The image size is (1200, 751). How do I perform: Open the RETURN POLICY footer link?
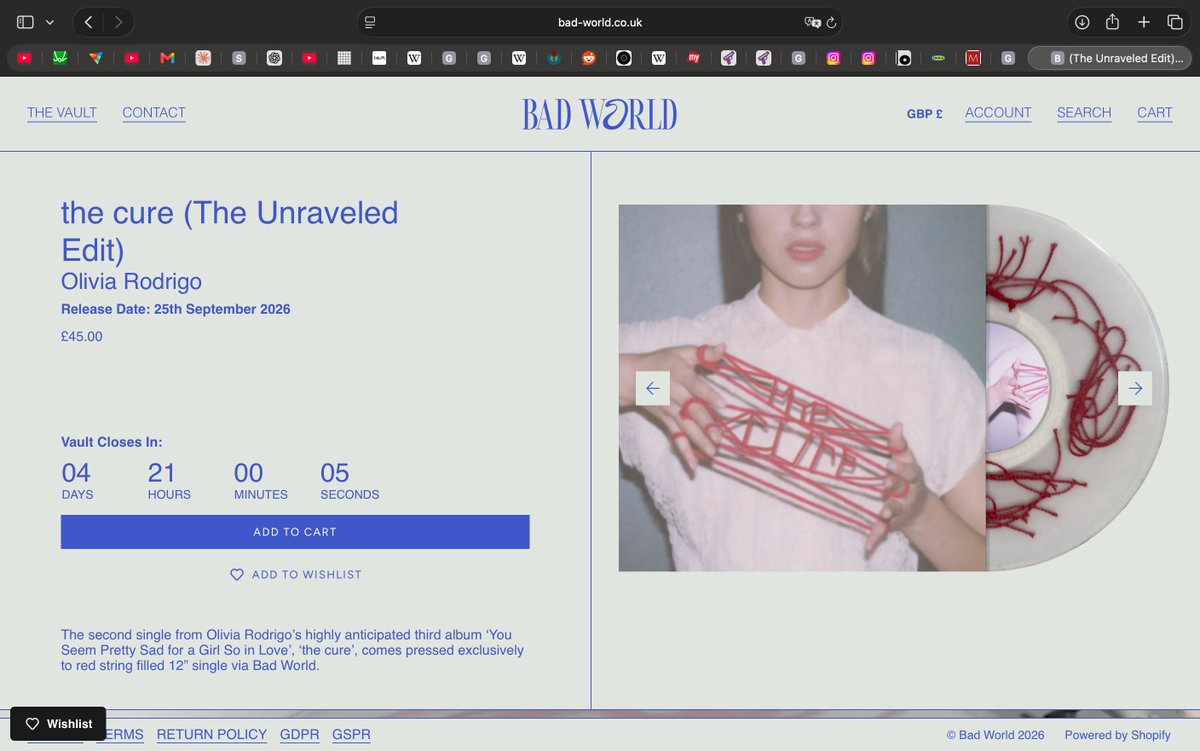(212, 735)
